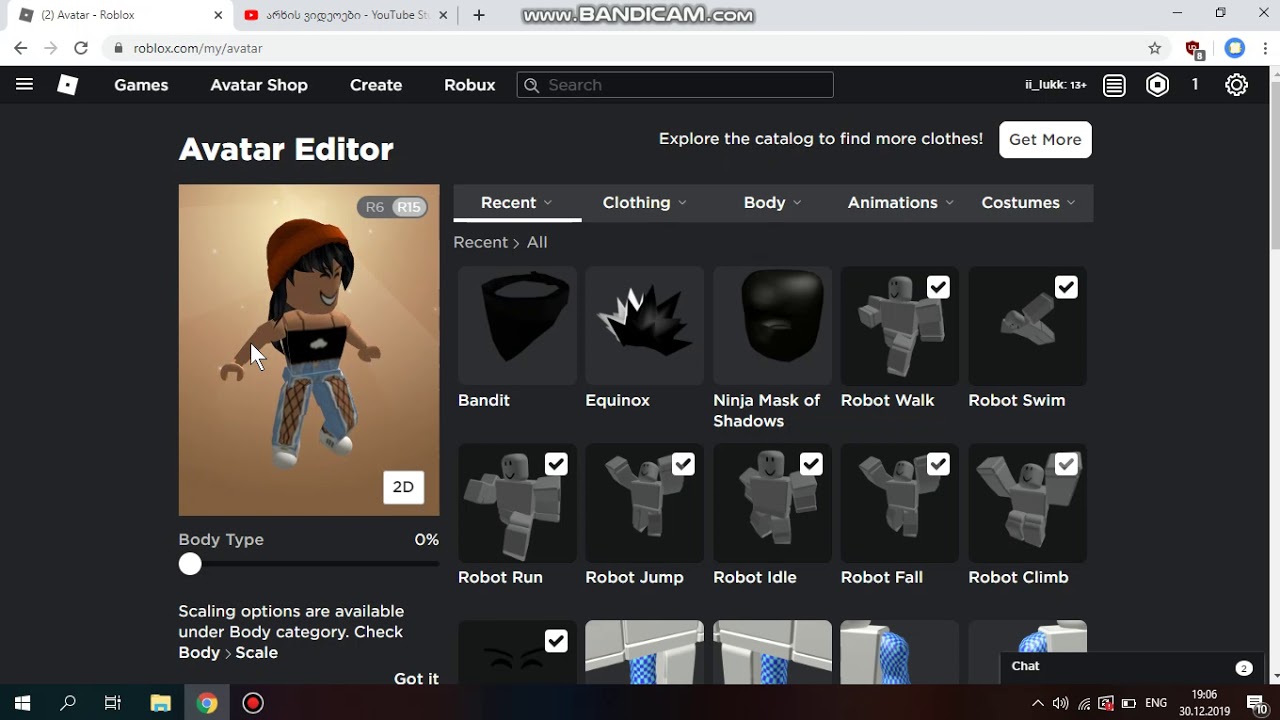
Task: Open the Games navigation item
Action: tap(141, 85)
